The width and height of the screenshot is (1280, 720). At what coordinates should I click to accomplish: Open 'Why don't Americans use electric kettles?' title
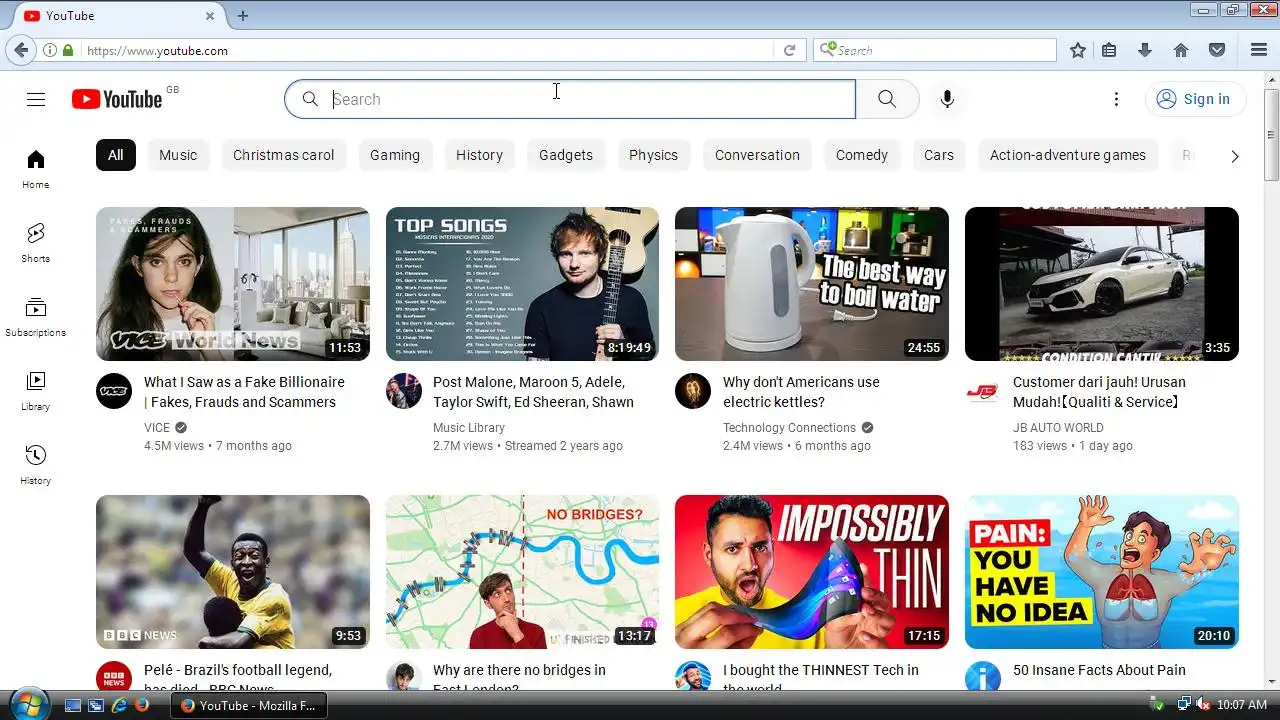801,392
